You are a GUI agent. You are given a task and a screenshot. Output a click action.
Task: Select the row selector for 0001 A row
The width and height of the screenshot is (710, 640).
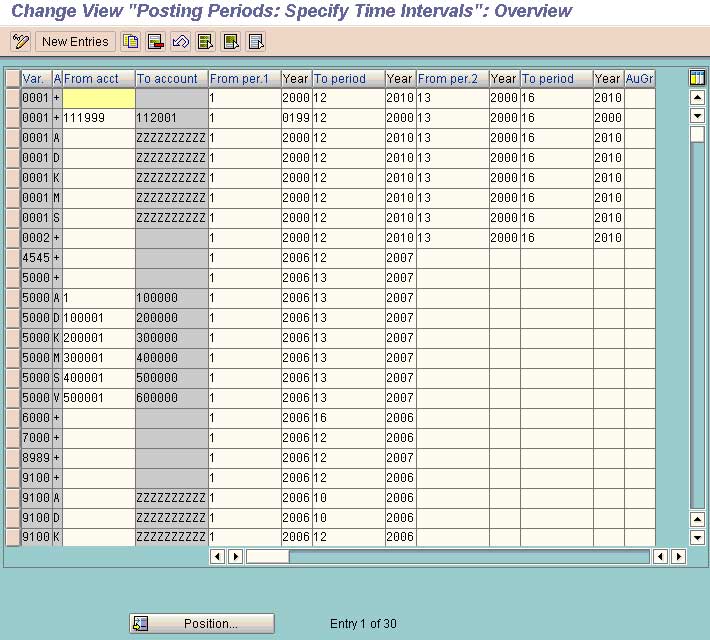point(13,138)
